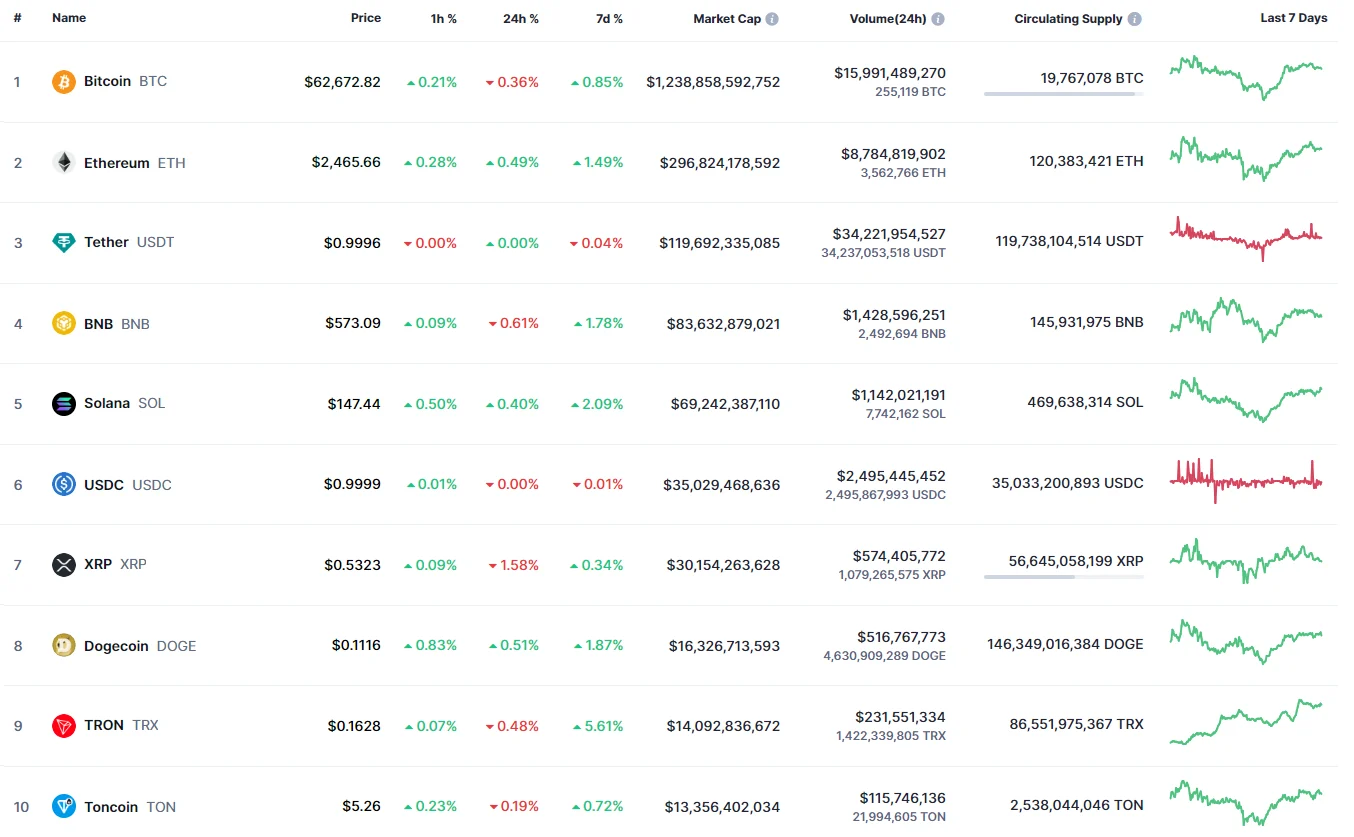Click the Ethereum diamond logo icon
This screenshot has height=837, width=1354.
[x=64, y=163]
